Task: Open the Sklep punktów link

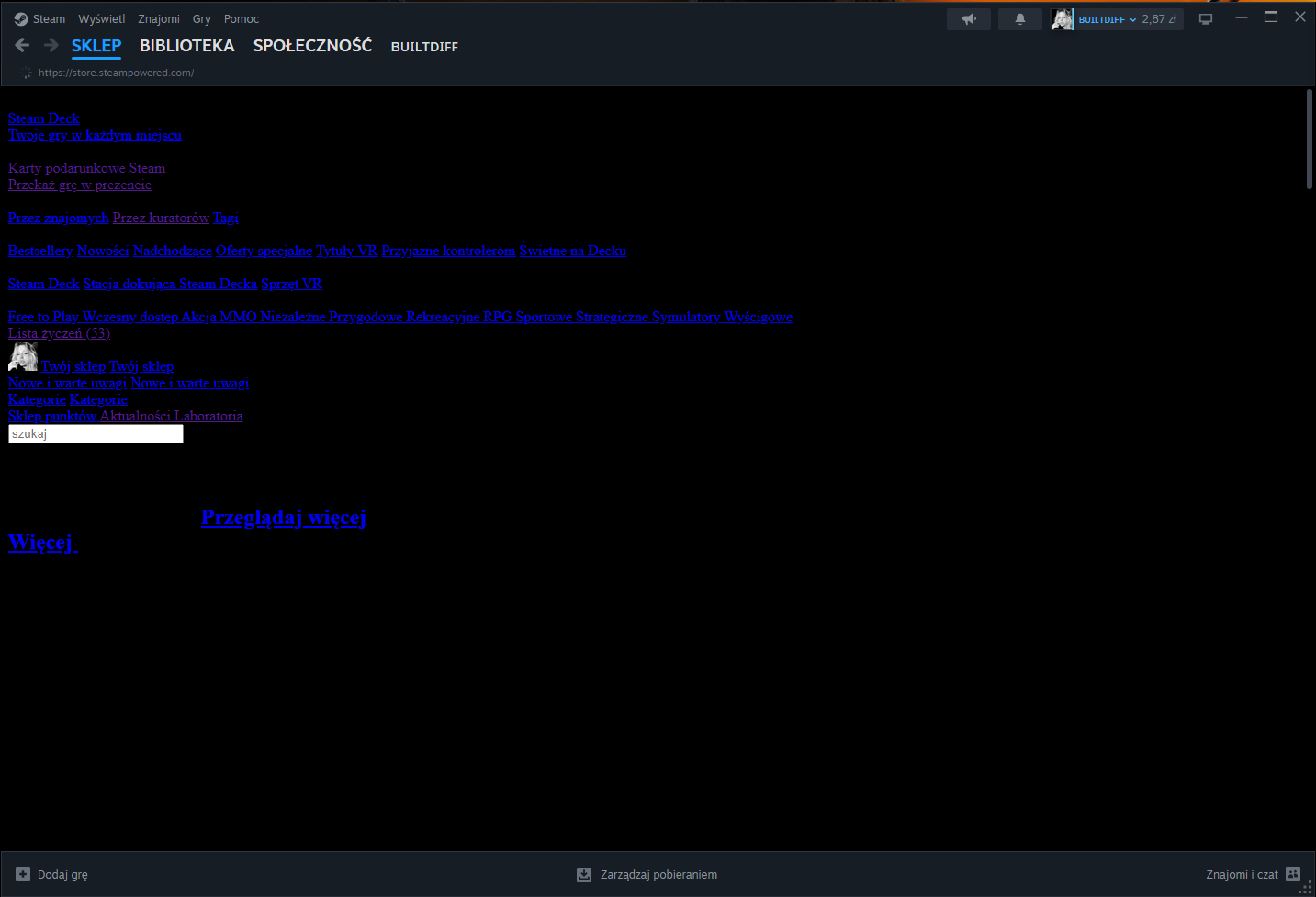Action: pyautogui.click(x=52, y=416)
